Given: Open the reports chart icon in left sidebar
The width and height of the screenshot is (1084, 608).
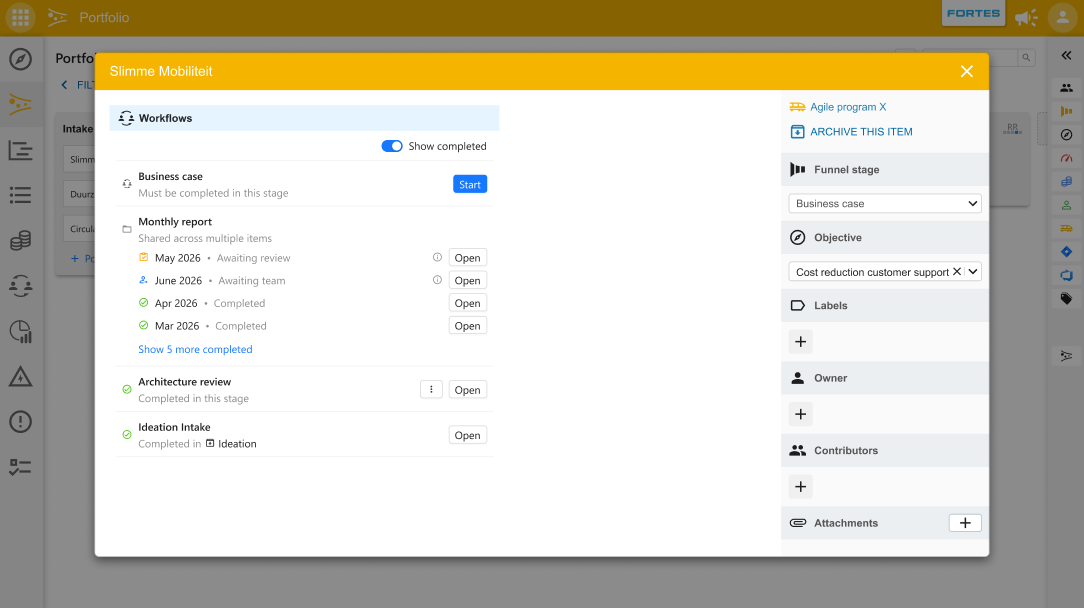Looking at the screenshot, I should point(21,331).
